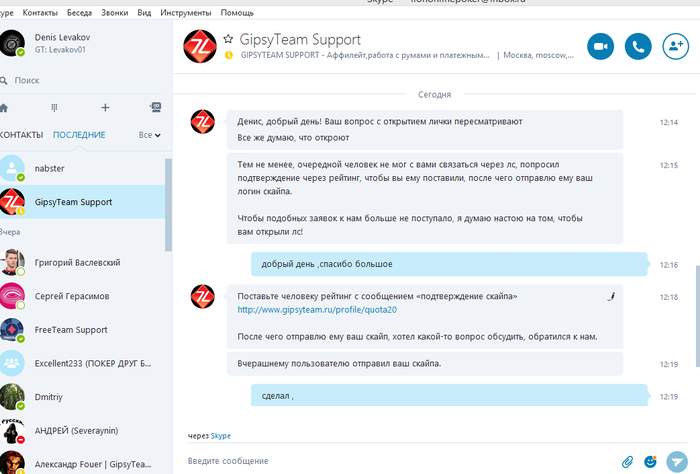Open the emoticon picker
Image resolution: width=700 pixels, height=474 pixels.
coord(651,461)
